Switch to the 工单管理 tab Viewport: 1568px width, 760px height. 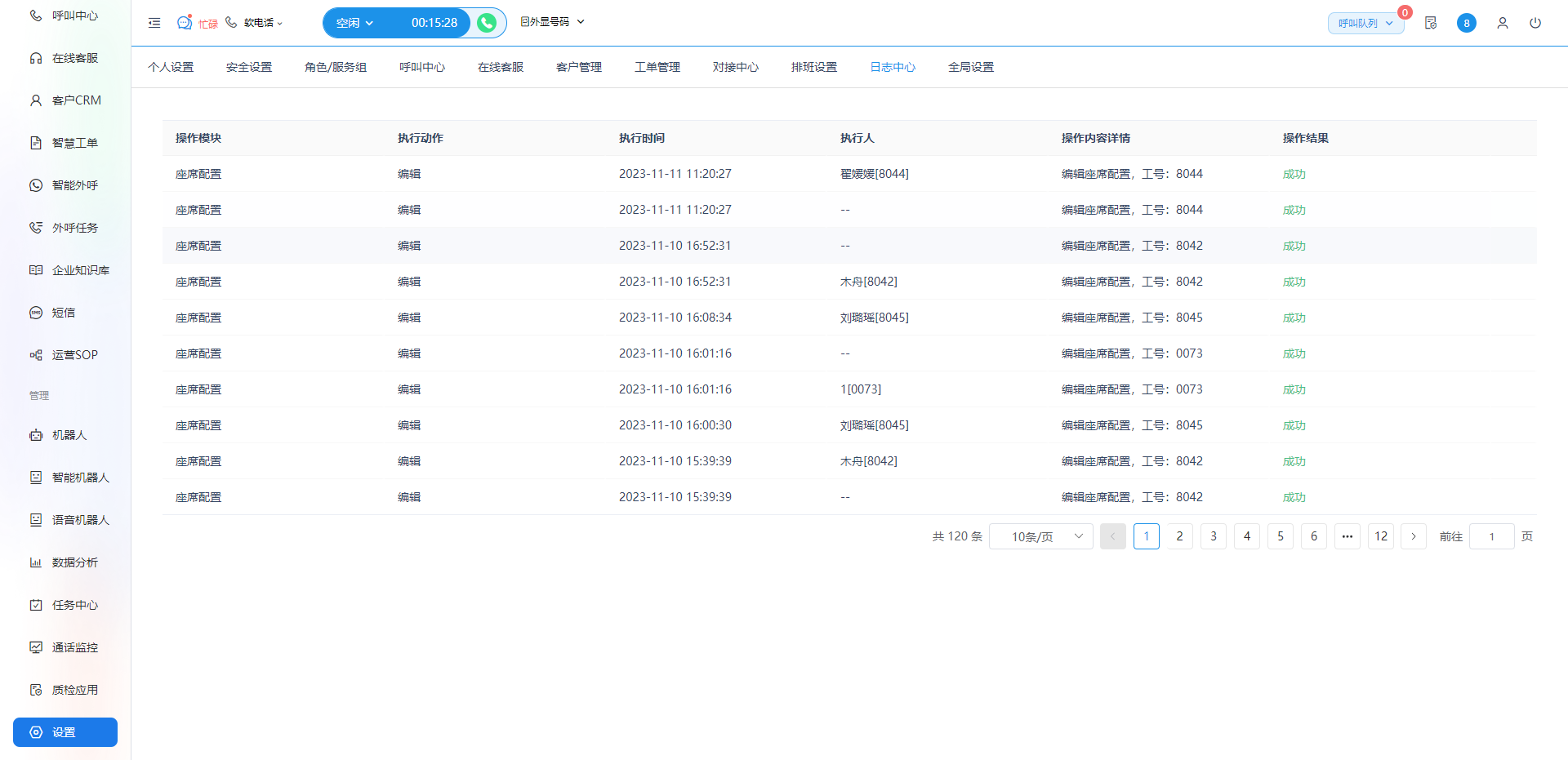pos(657,67)
